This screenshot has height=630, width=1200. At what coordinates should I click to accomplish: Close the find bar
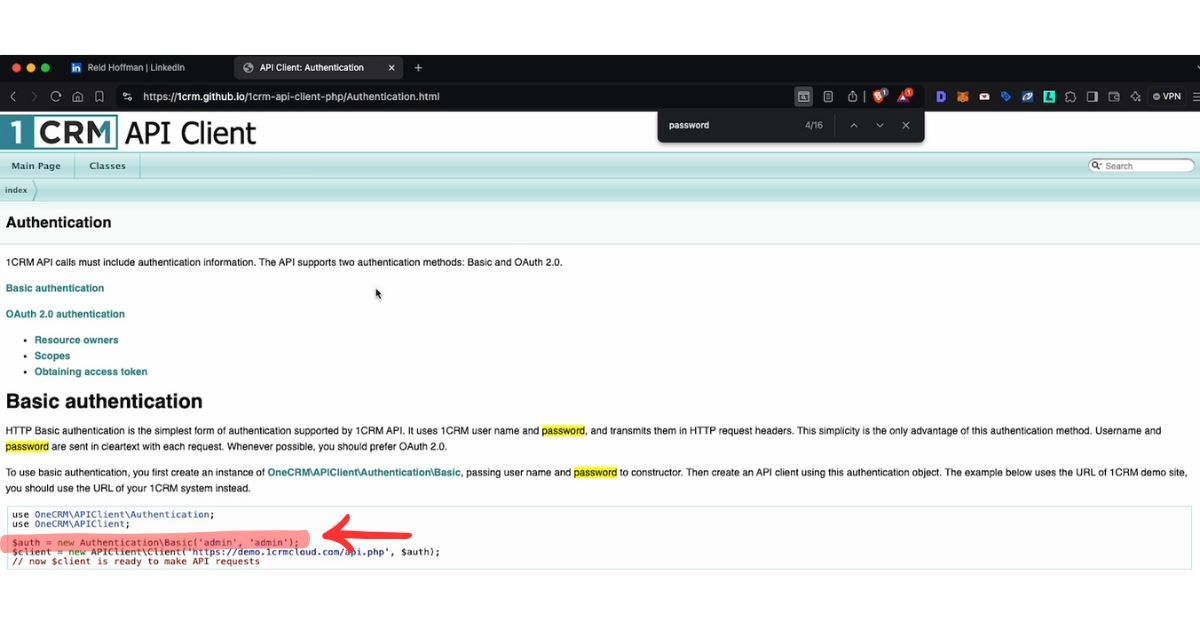click(906, 126)
